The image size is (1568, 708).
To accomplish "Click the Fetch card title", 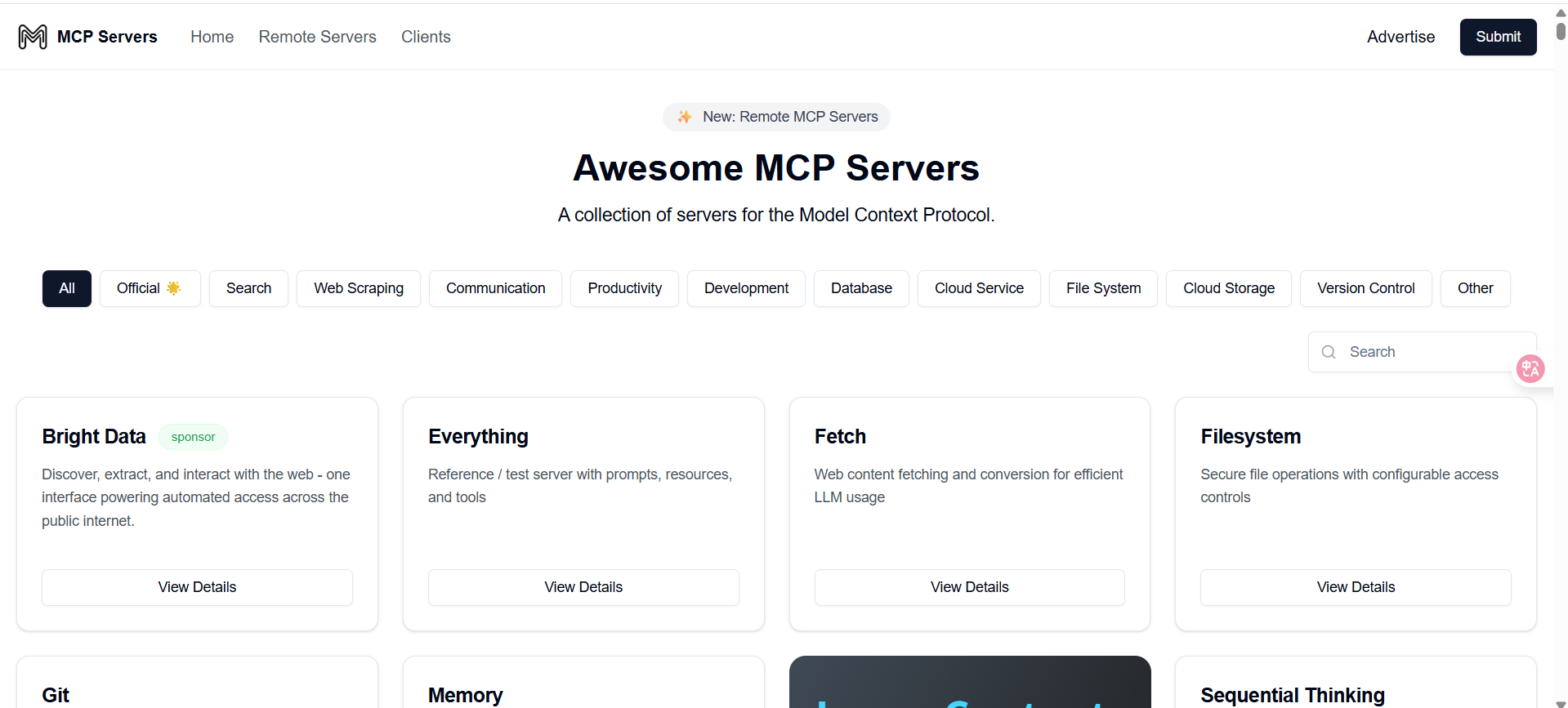I will click(x=840, y=437).
